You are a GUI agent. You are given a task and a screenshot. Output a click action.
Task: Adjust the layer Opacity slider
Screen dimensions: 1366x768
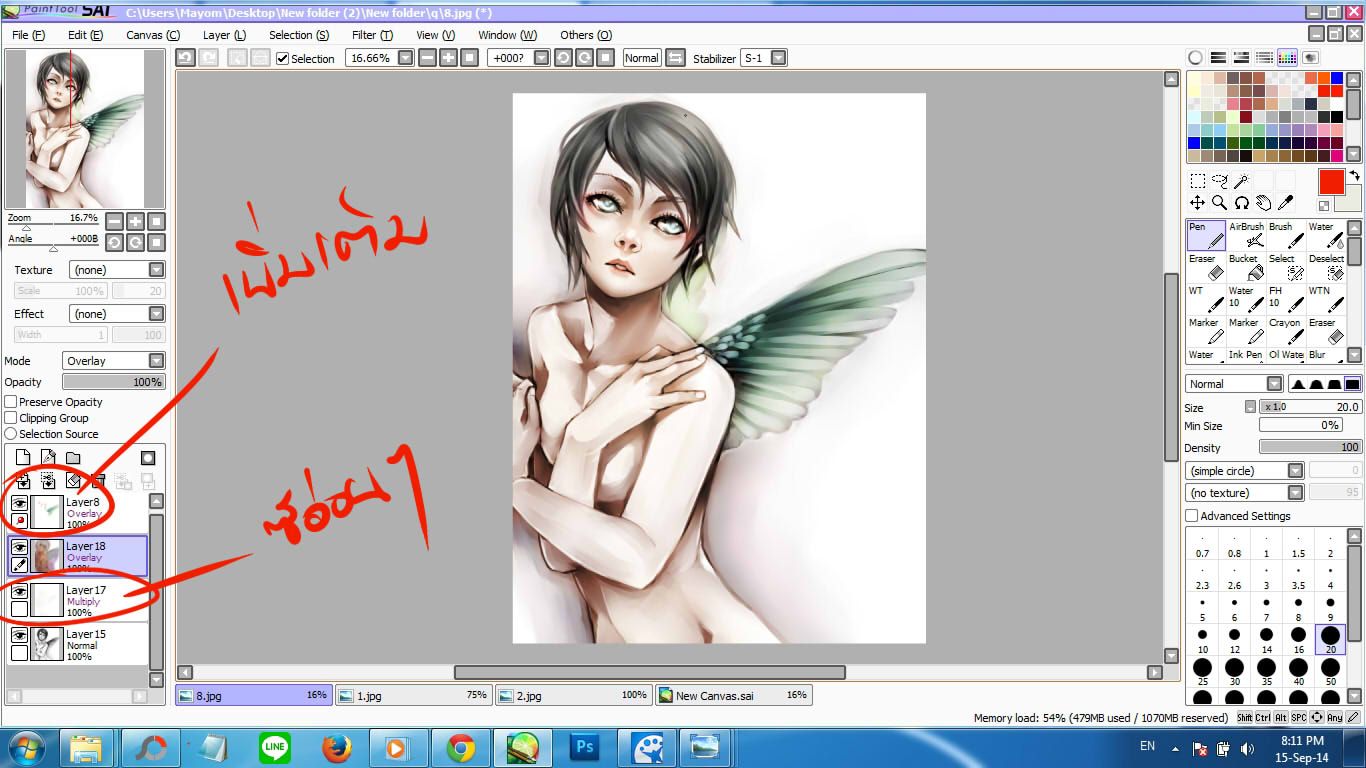(x=113, y=382)
